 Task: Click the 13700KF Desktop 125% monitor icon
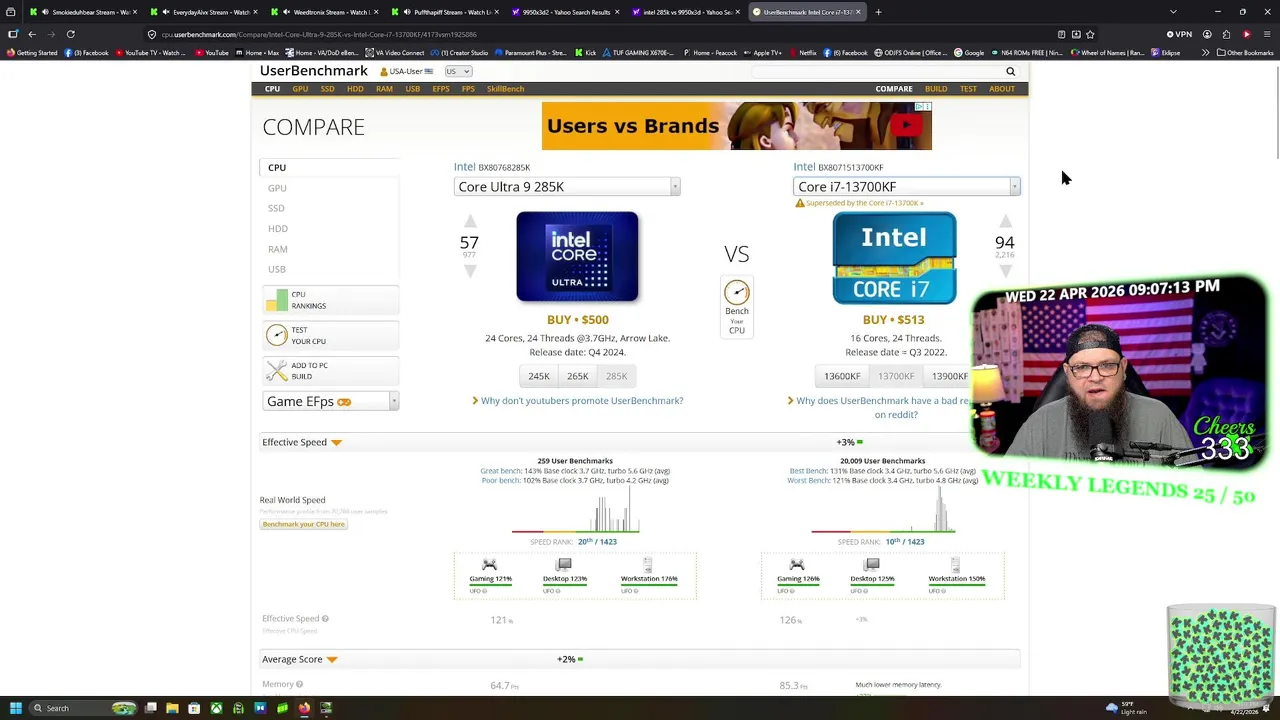tap(872, 565)
